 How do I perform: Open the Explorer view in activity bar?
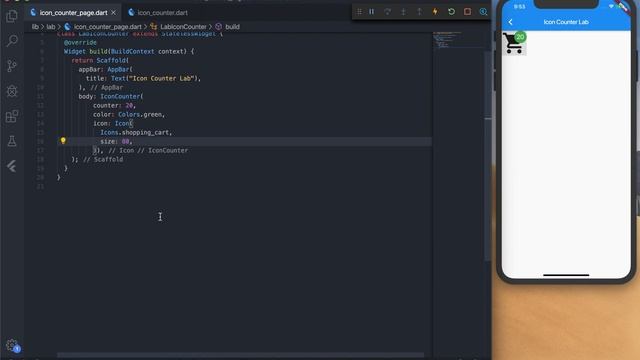click(x=12, y=16)
